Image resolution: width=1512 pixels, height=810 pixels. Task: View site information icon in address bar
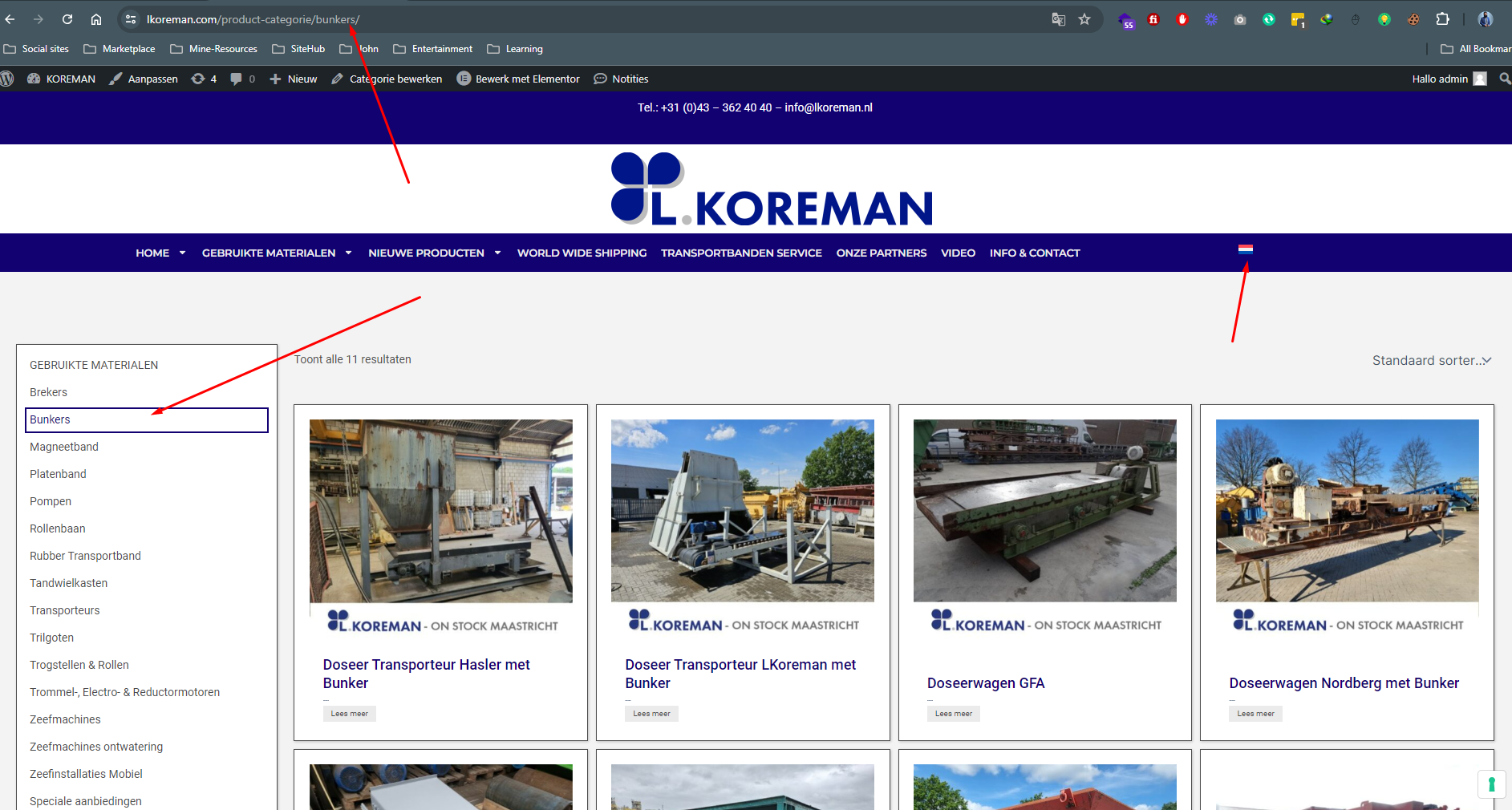tap(131, 19)
